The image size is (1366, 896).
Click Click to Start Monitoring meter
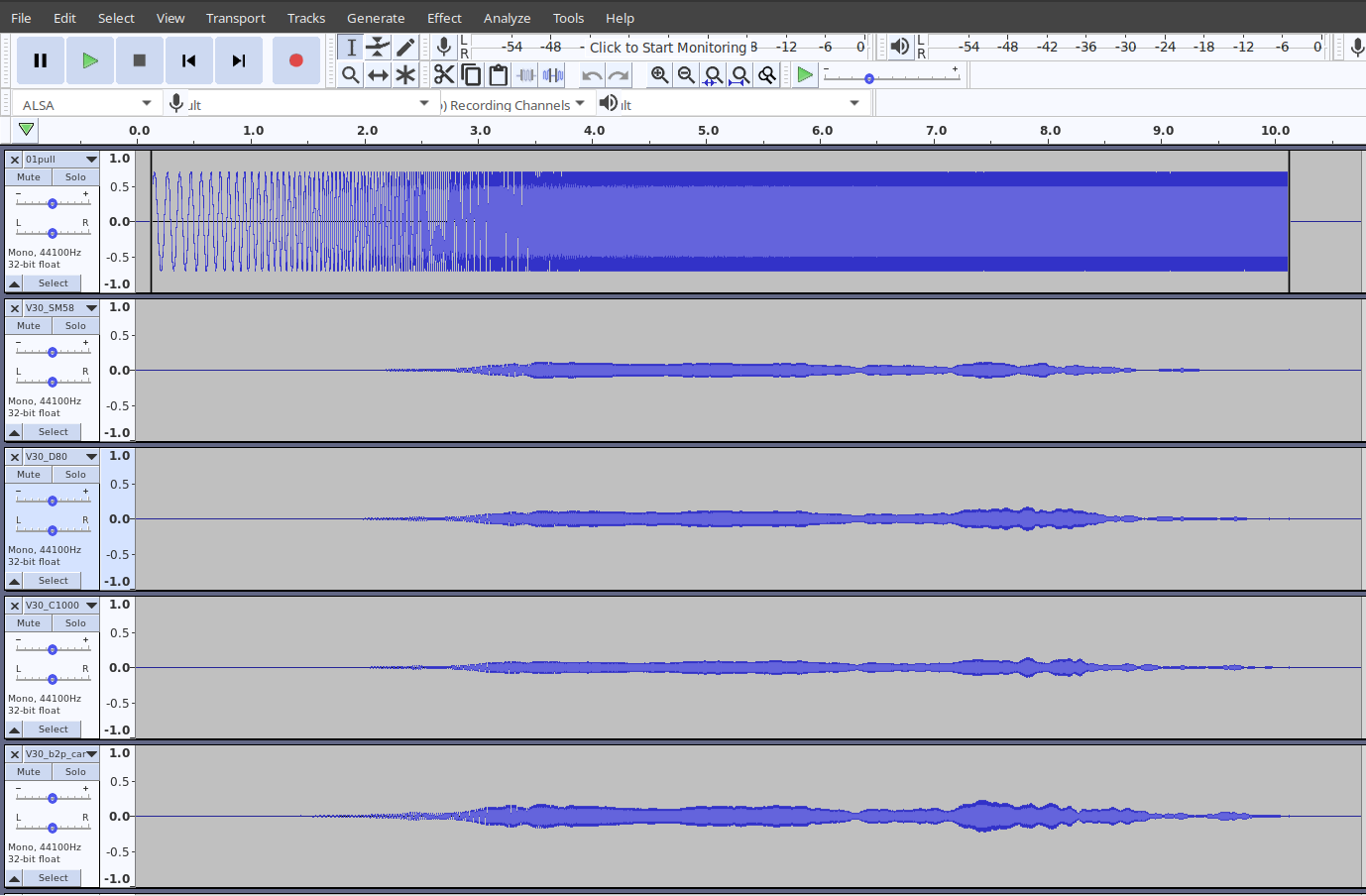pos(668,47)
